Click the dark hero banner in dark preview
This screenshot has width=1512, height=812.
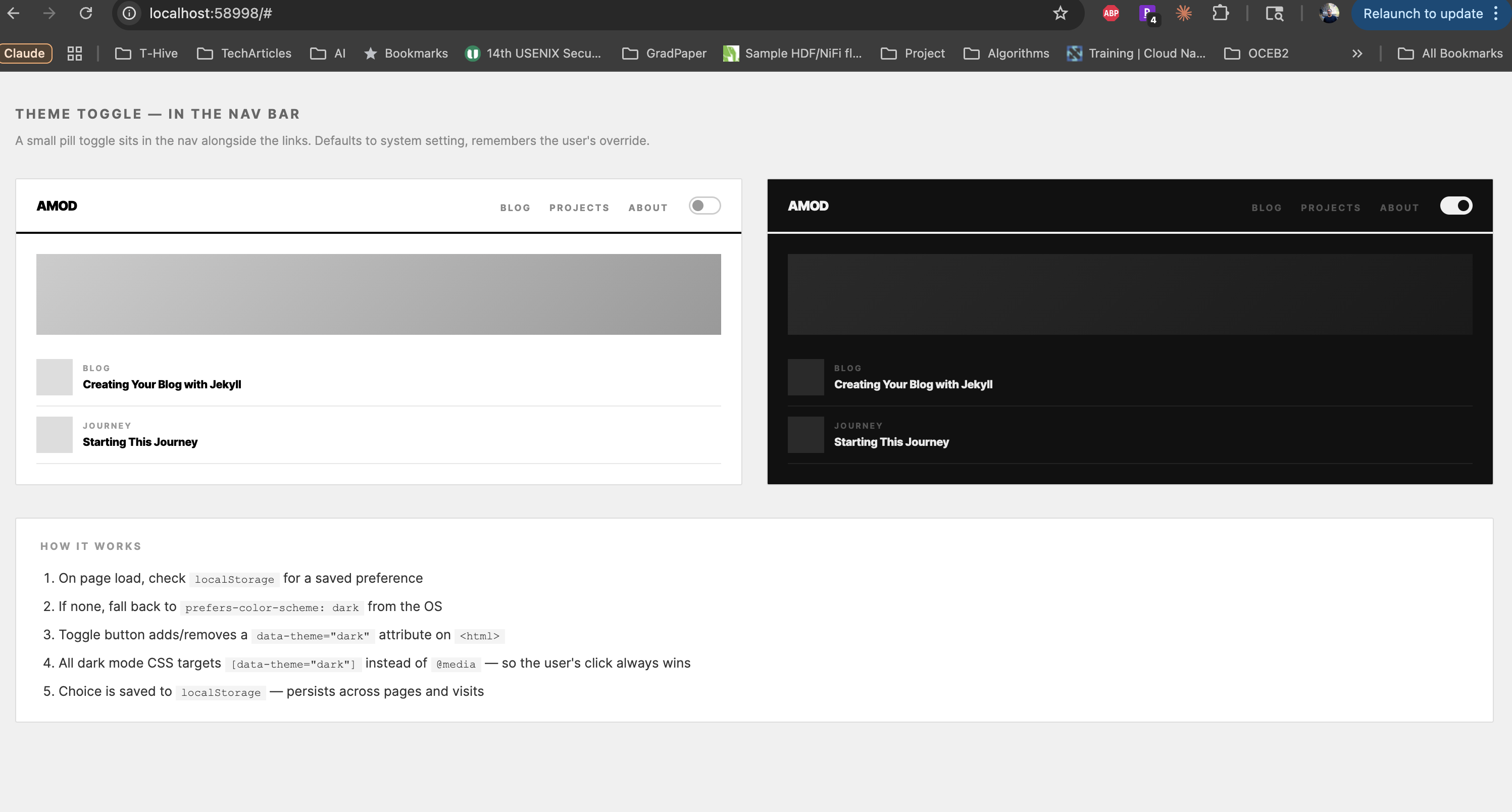point(1130,294)
